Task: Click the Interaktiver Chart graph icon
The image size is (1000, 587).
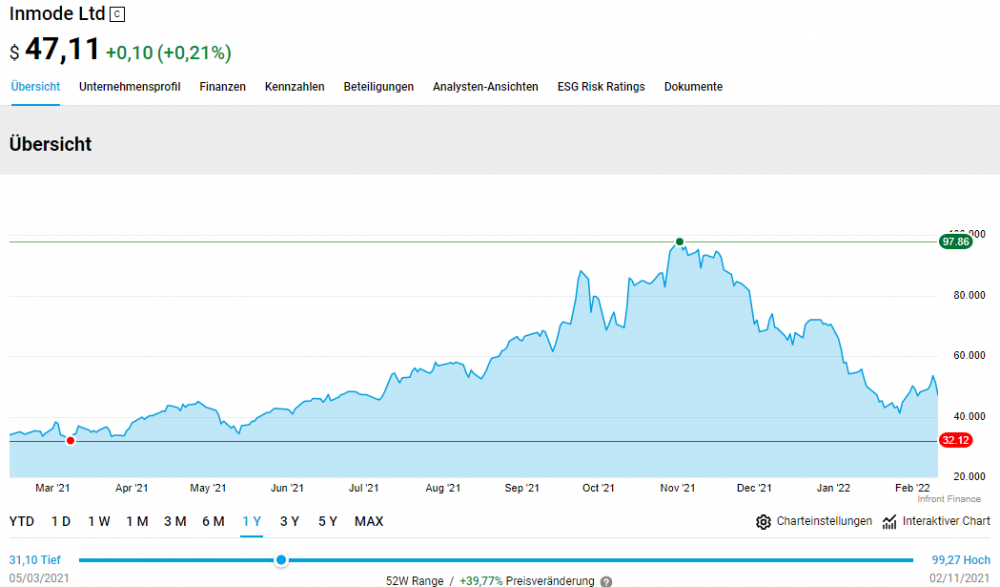Action: 889,522
